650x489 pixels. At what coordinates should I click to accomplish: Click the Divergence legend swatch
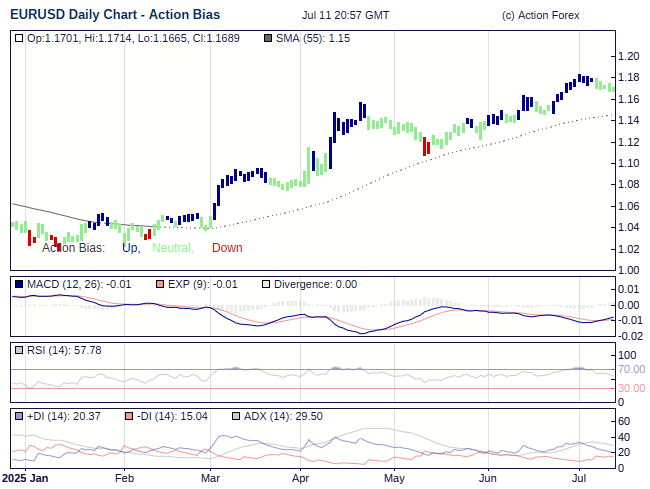pos(266,285)
